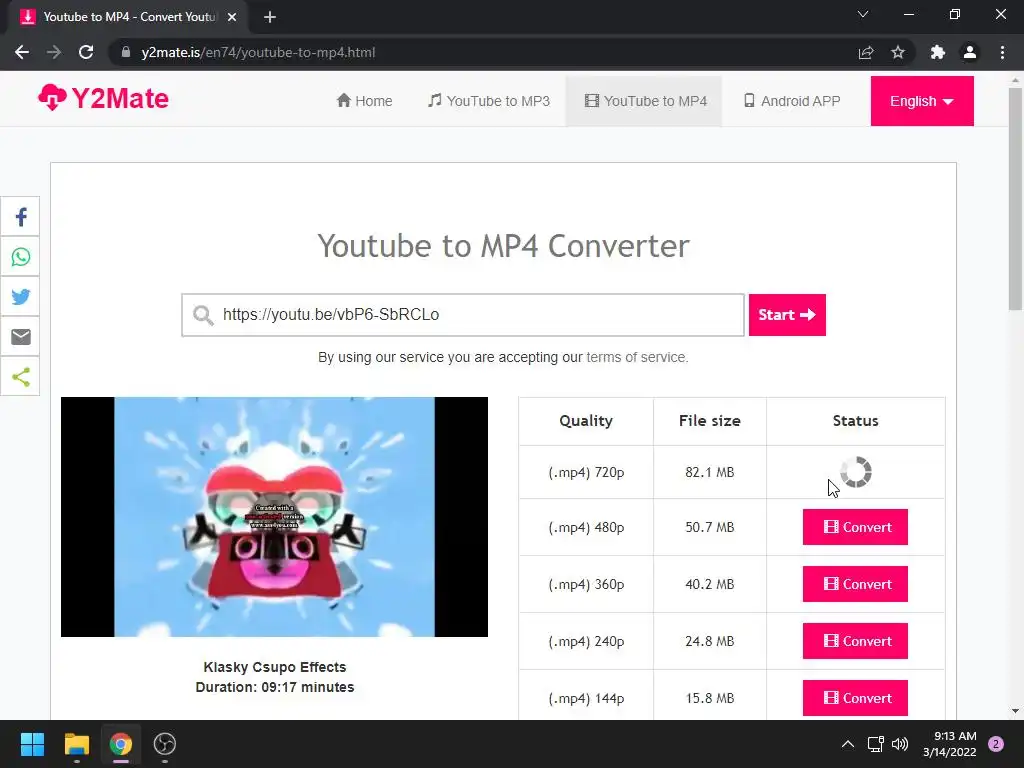Click the 720p loading spinner
This screenshot has height=768, width=1024.
856,472
